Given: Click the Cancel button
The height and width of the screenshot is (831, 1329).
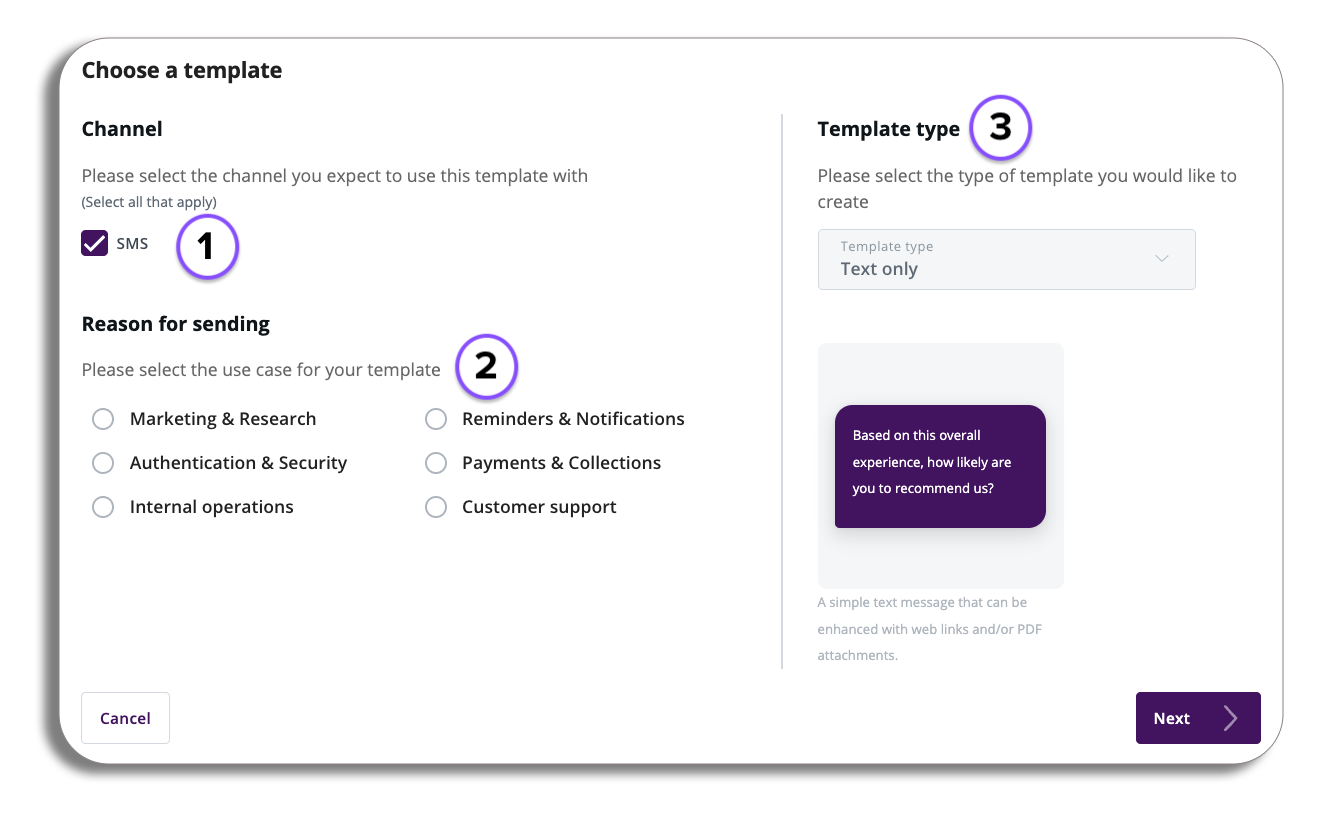Looking at the screenshot, I should click(x=125, y=718).
